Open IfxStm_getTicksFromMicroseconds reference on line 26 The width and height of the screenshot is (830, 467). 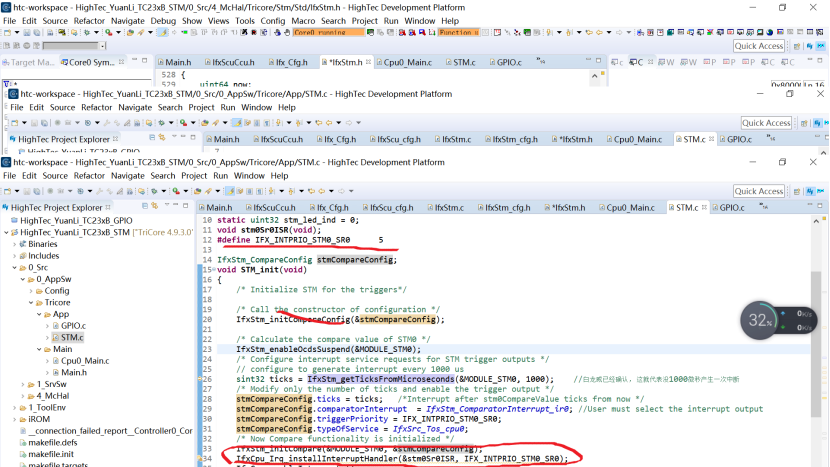pos(381,379)
